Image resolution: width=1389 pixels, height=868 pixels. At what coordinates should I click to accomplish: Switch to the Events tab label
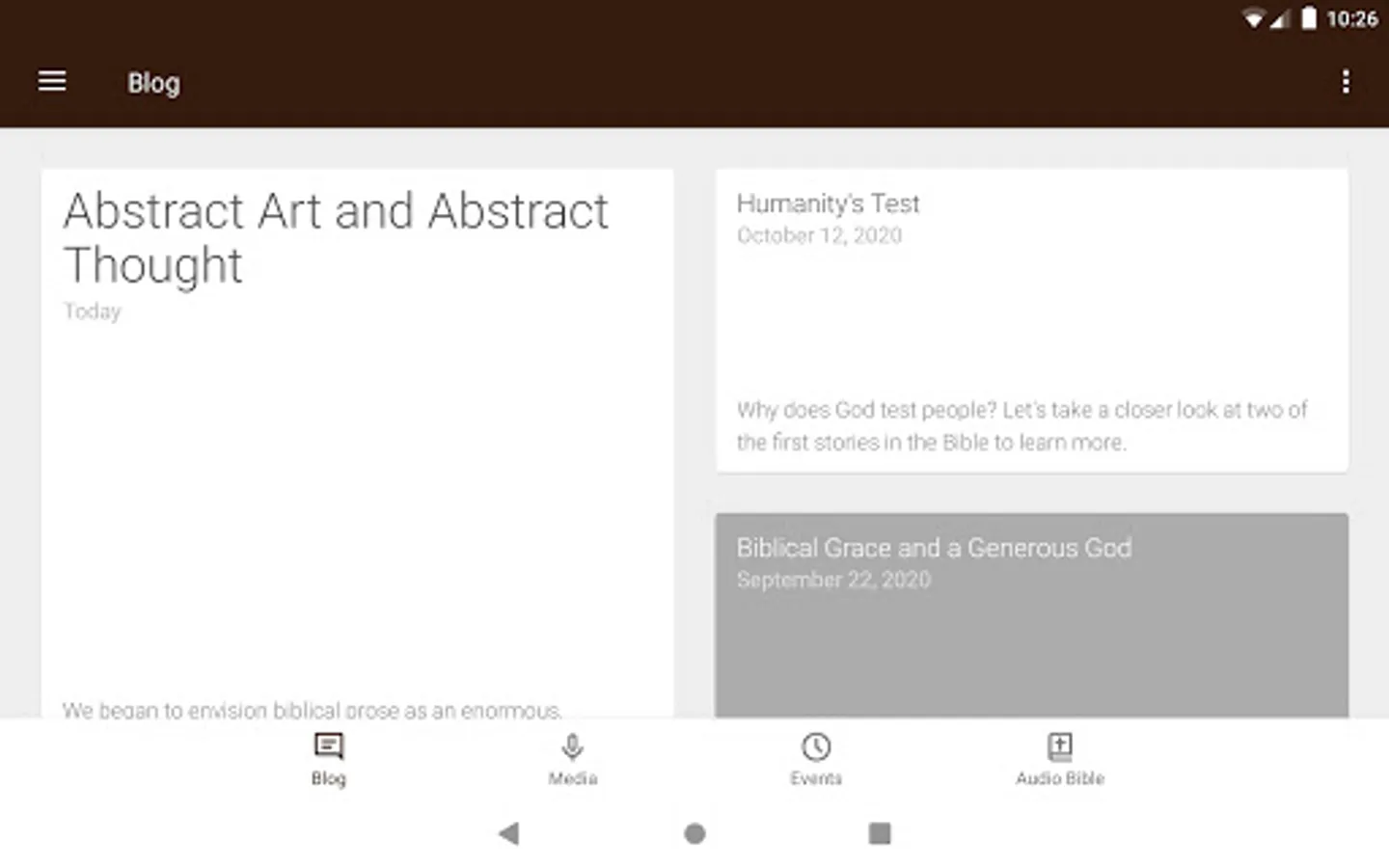tap(816, 778)
